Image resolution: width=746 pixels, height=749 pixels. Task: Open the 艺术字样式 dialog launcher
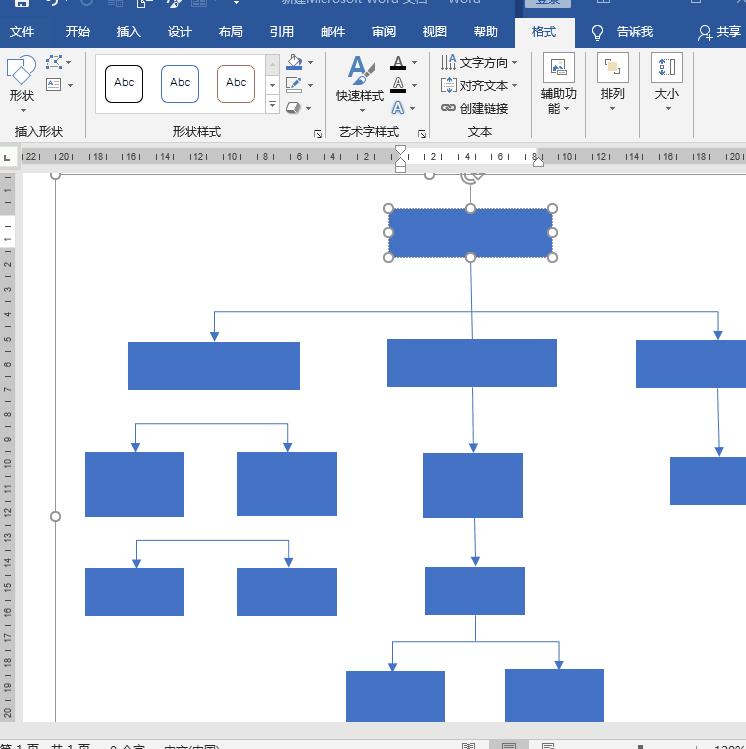tap(422, 134)
